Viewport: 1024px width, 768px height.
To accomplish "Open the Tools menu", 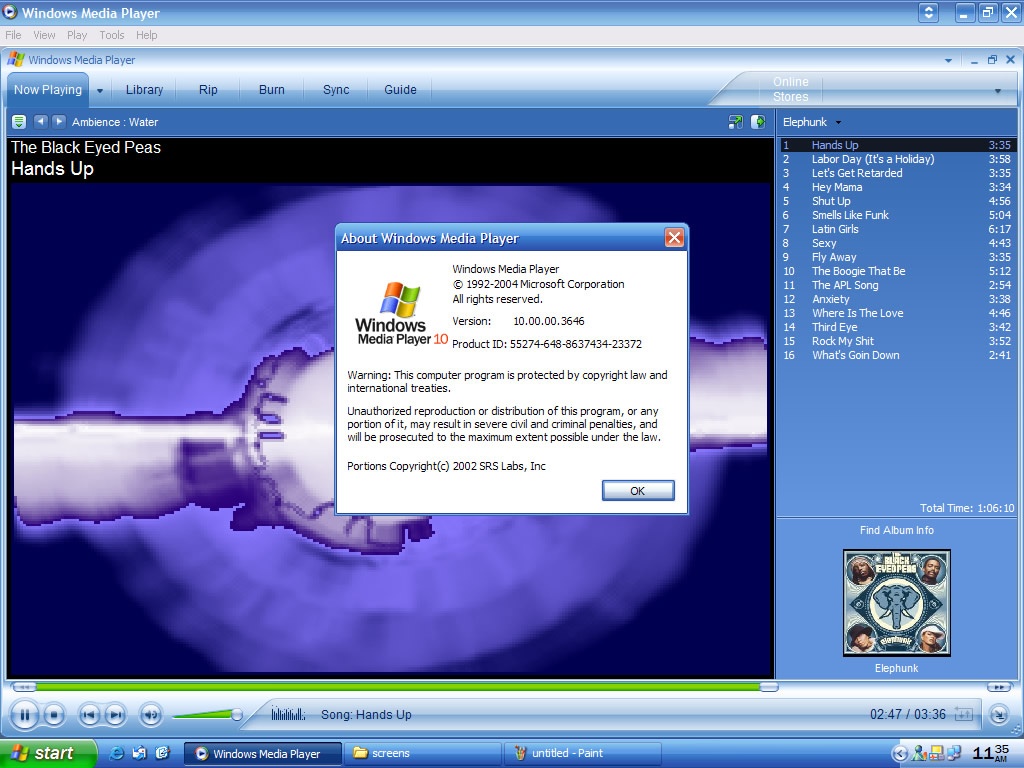I will click(111, 34).
